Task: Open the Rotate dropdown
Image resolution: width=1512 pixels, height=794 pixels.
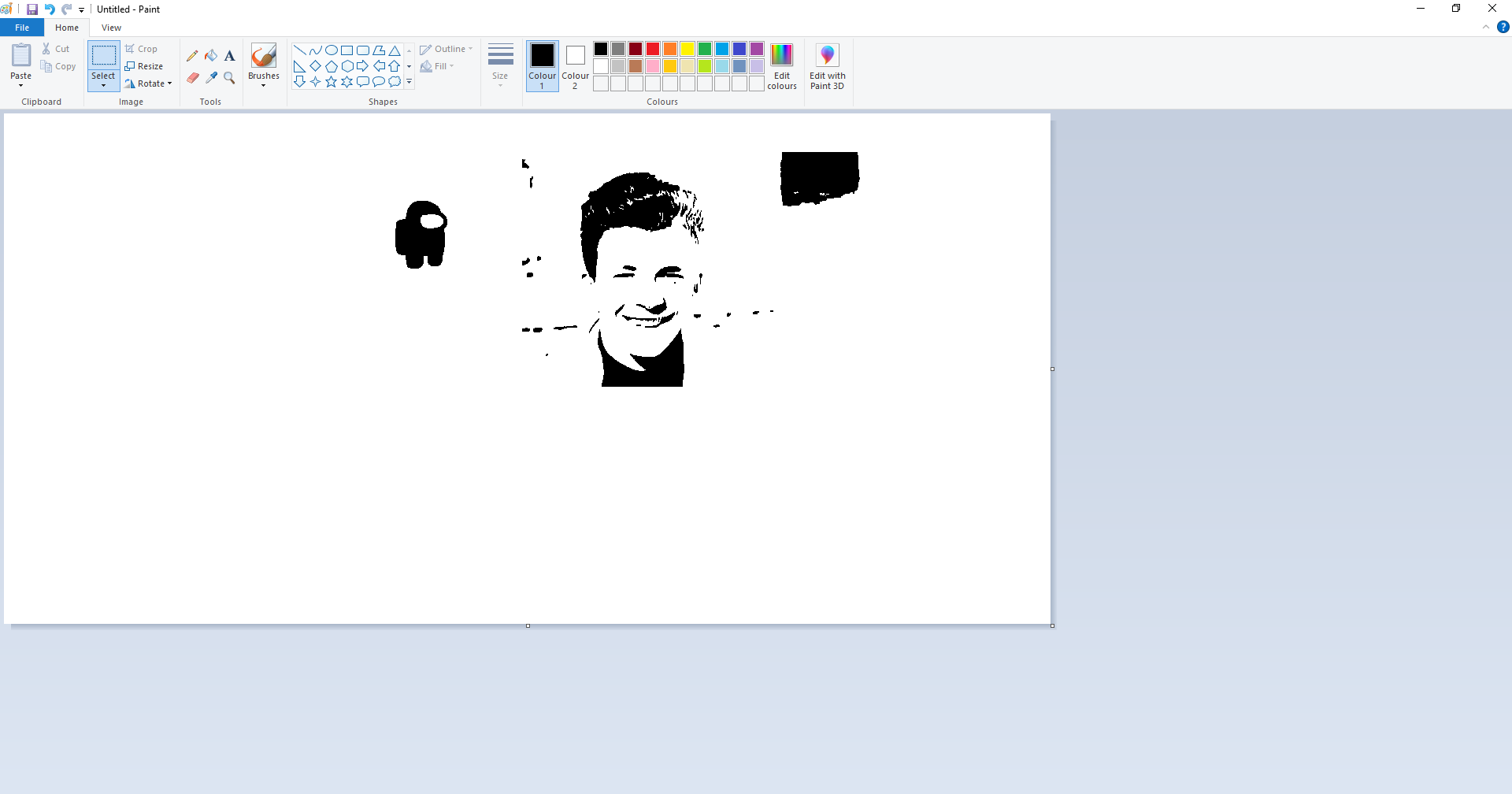Action: tap(148, 83)
